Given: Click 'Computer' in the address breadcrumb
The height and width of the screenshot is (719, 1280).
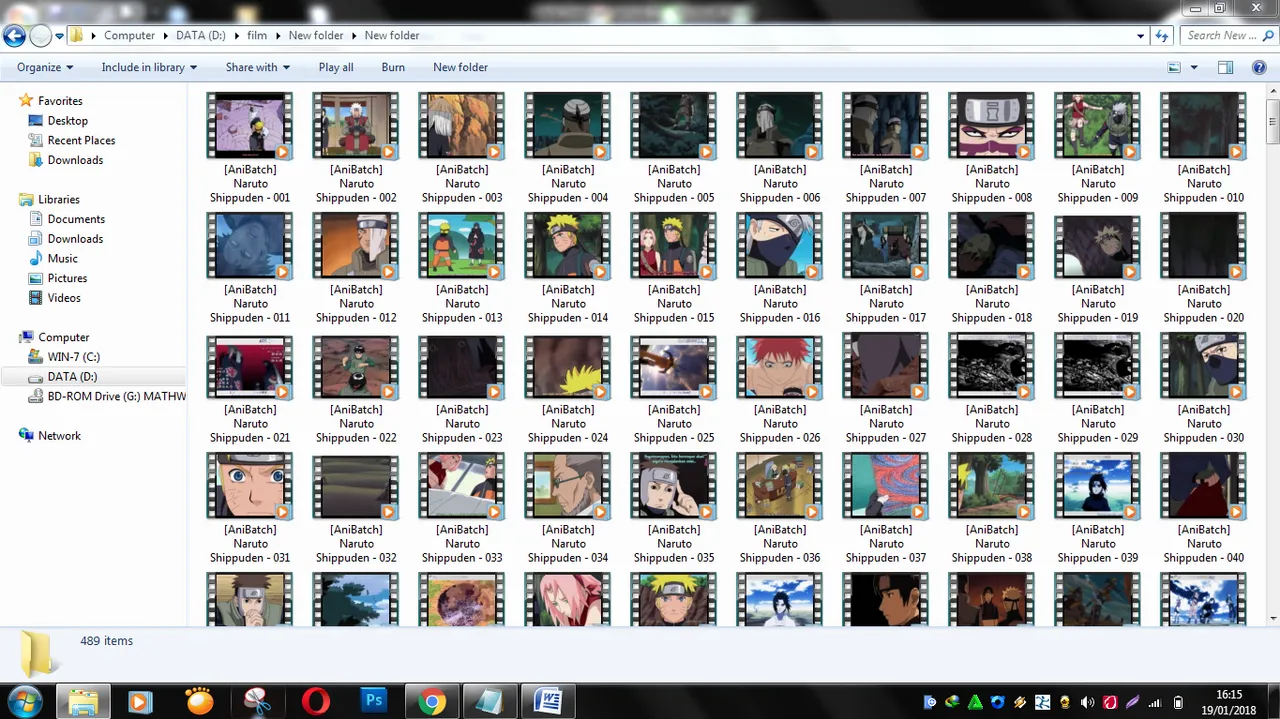Looking at the screenshot, I should (129, 35).
